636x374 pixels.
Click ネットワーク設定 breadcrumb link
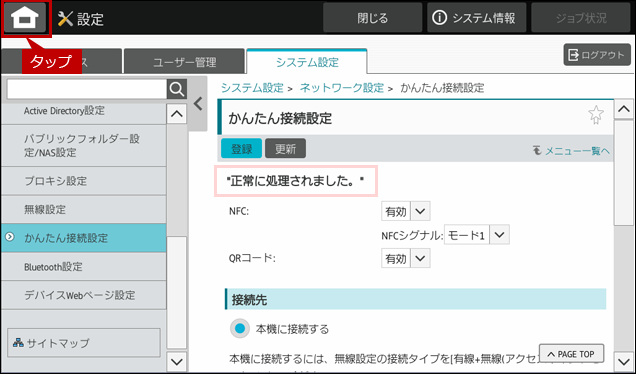click(342, 88)
